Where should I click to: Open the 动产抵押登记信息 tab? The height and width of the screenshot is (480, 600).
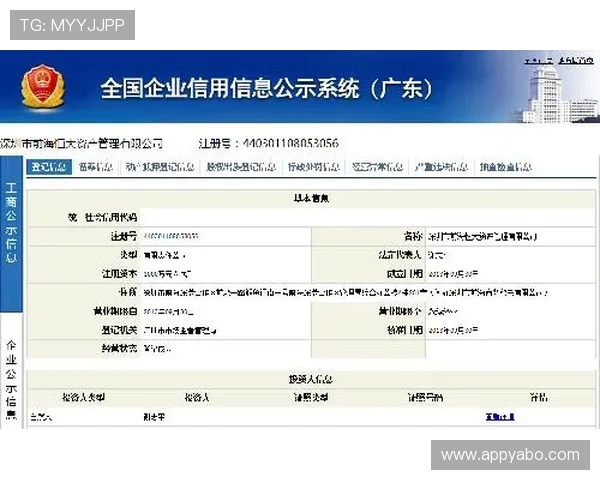tap(160, 167)
